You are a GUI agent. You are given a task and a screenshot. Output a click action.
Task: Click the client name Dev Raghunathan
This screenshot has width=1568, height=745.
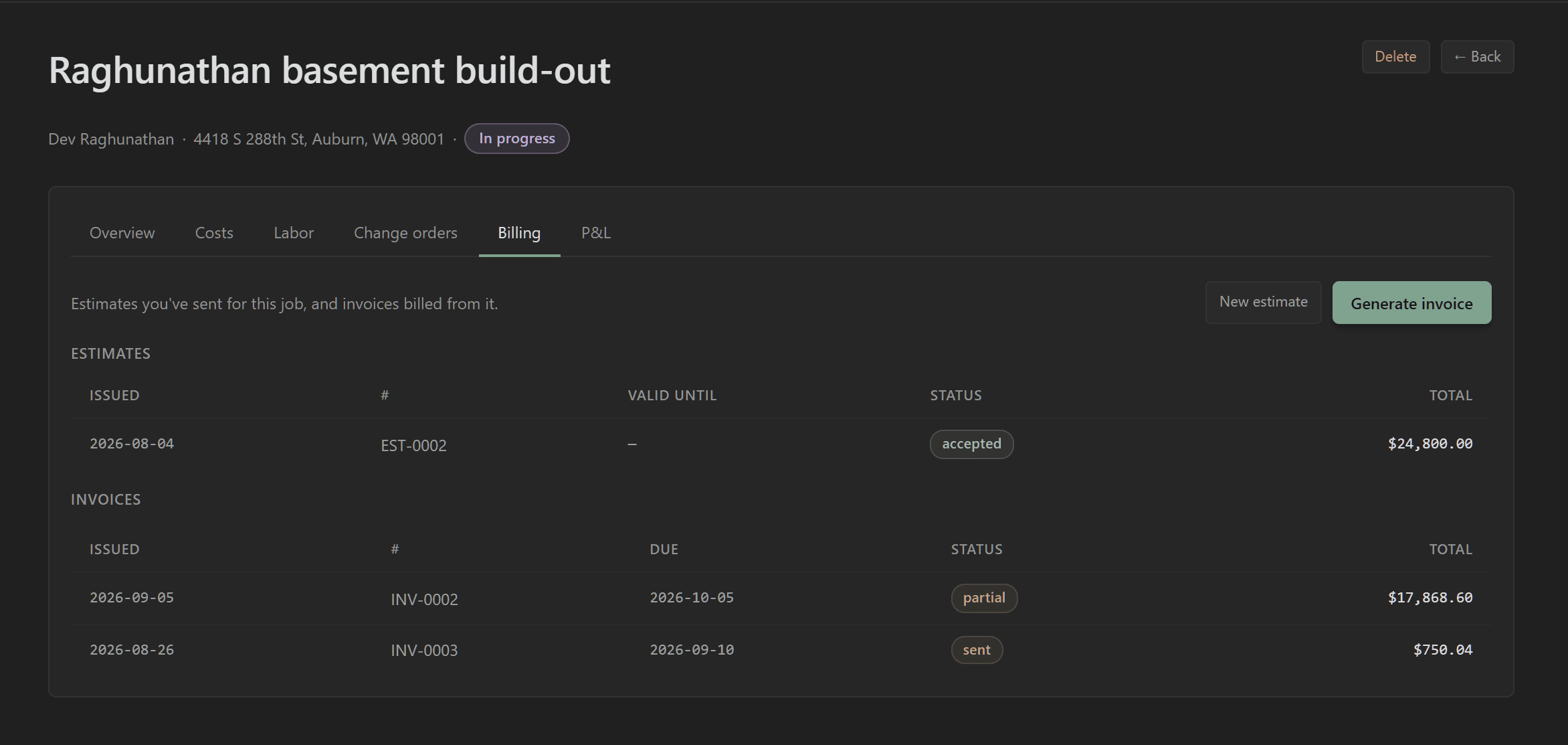(111, 139)
